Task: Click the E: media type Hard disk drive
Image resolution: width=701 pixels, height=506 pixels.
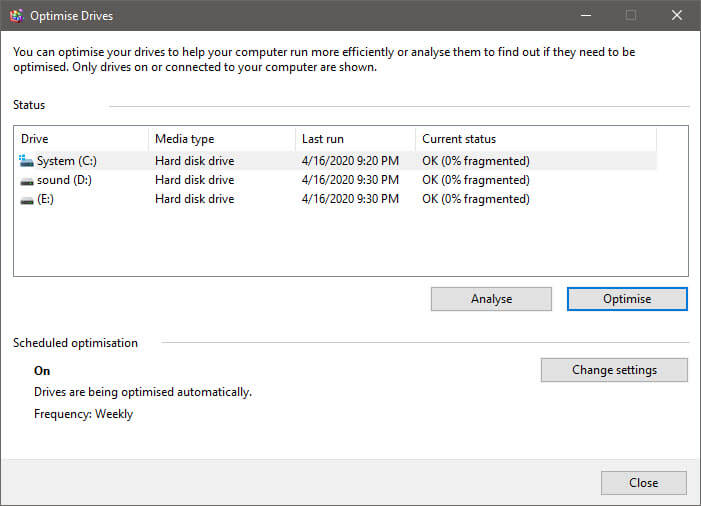Action: [194, 199]
